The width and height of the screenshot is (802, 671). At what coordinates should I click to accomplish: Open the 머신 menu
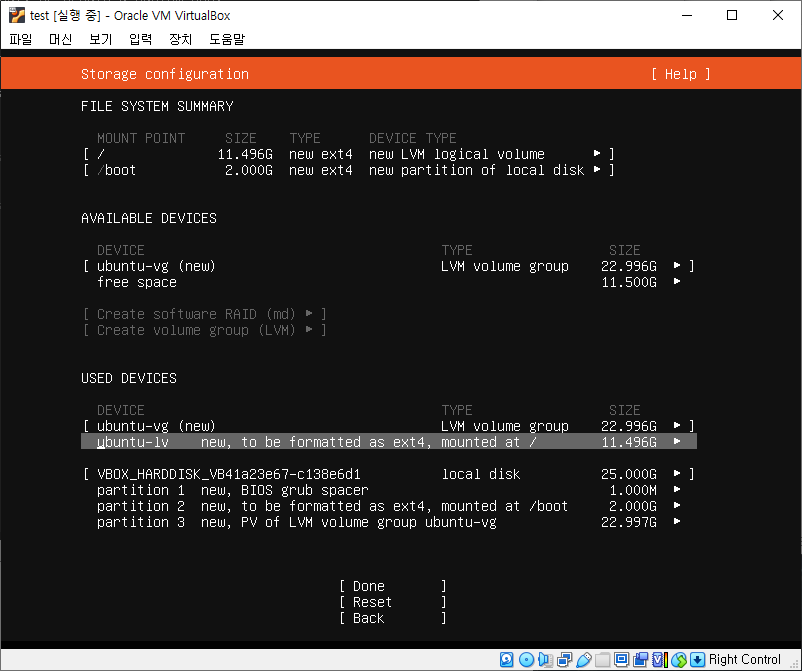(60, 39)
